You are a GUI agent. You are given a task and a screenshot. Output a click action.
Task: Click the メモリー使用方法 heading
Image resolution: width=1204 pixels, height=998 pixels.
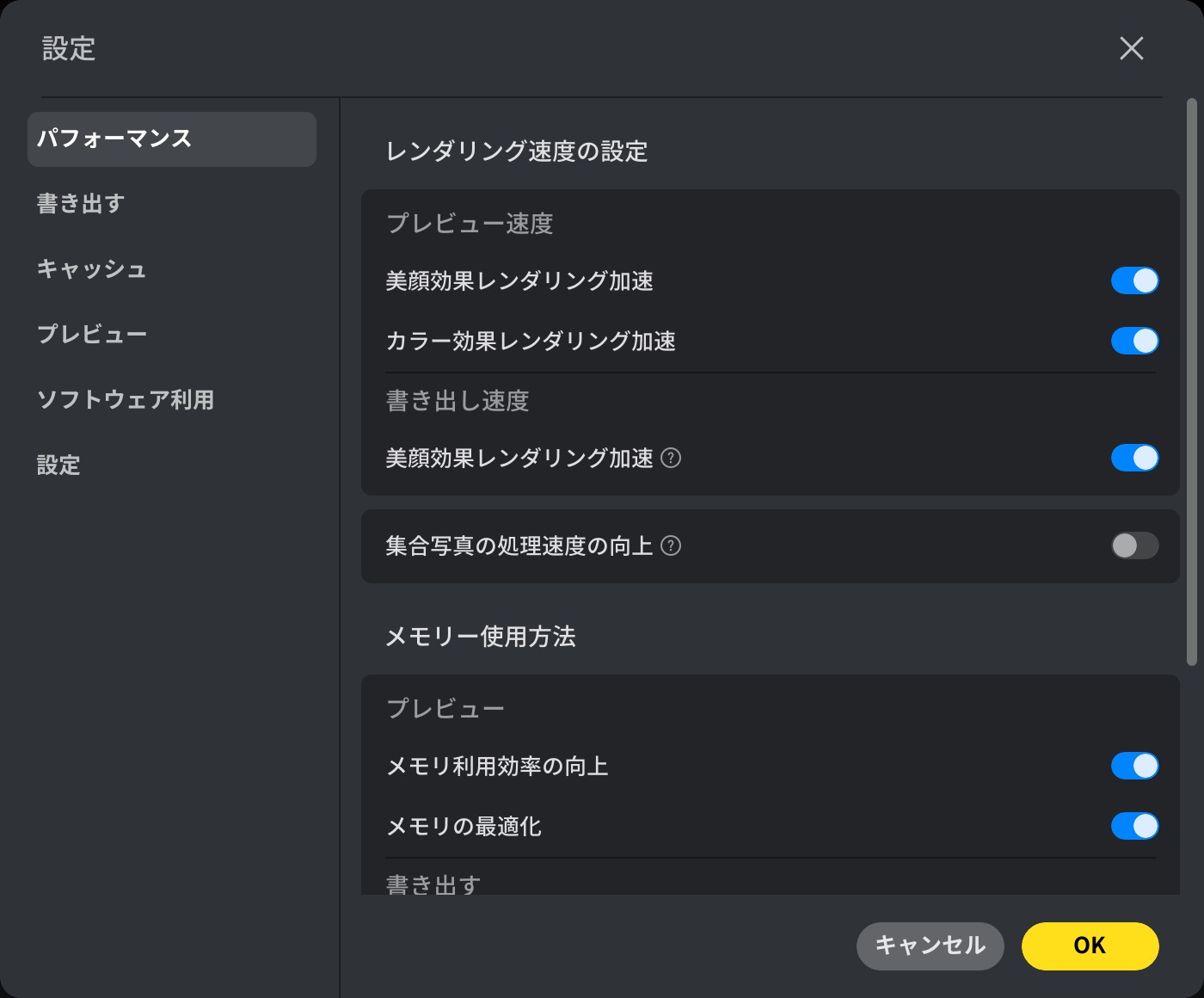[481, 637]
